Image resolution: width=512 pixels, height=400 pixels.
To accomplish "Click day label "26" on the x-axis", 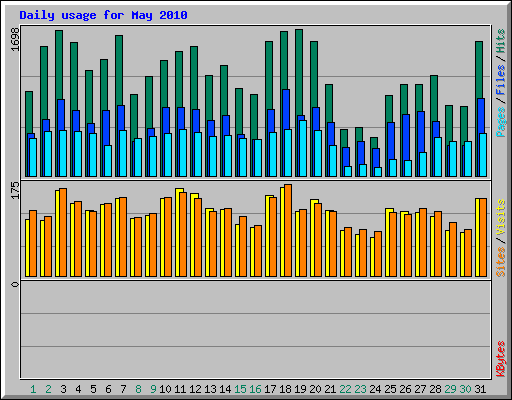I will [405, 389].
